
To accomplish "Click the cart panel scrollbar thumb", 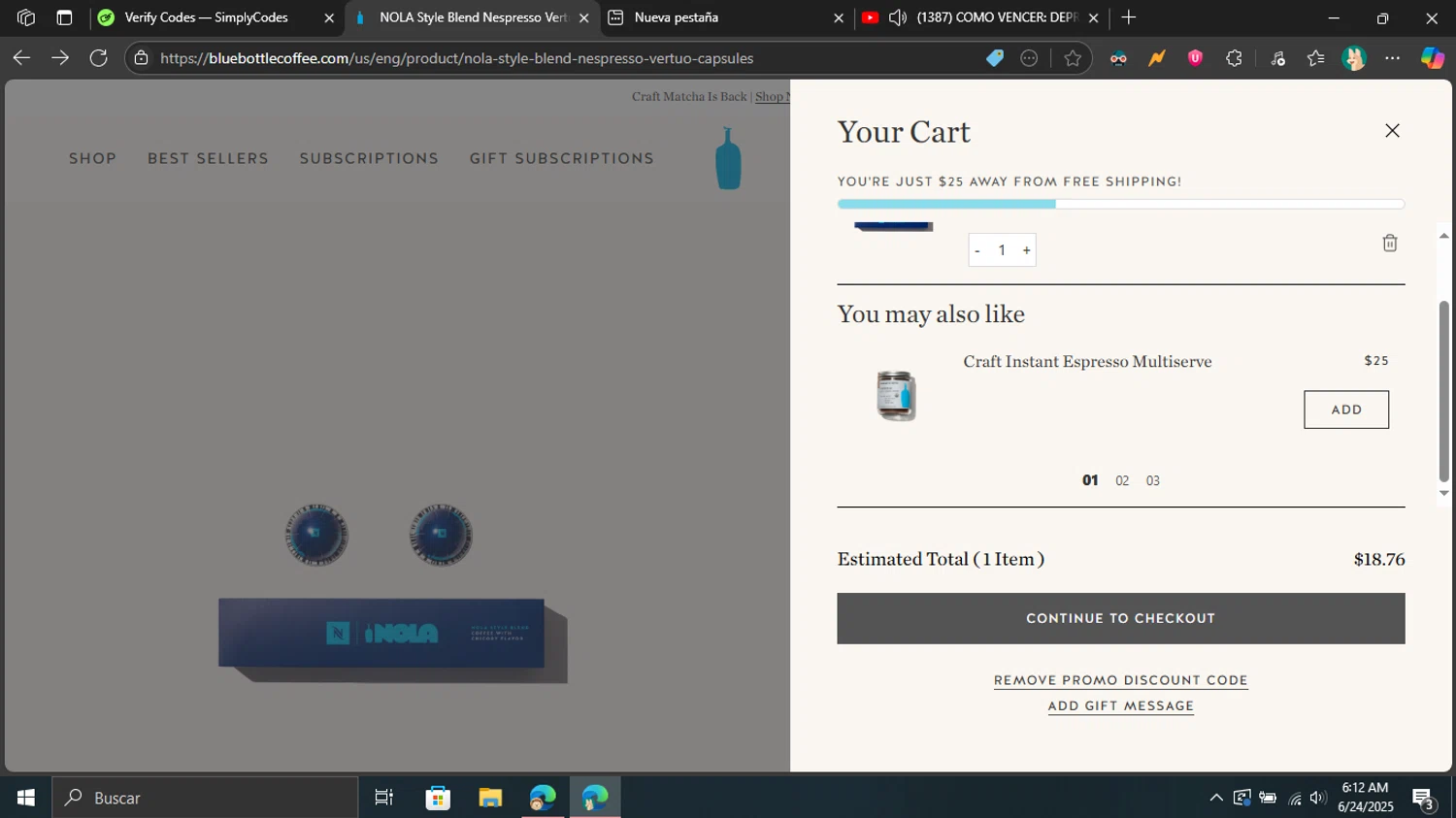I will click(1444, 391).
